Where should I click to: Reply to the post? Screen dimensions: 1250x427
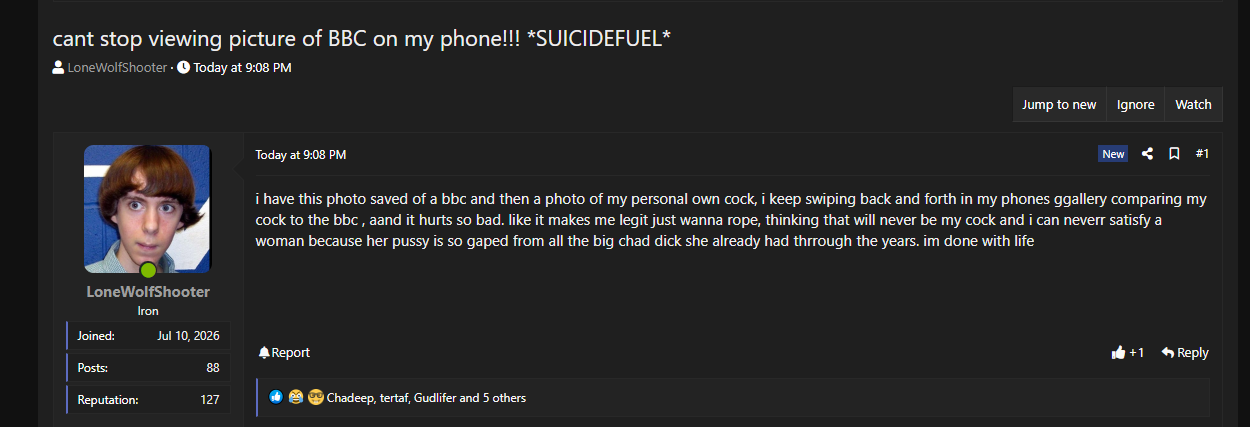coord(1185,353)
